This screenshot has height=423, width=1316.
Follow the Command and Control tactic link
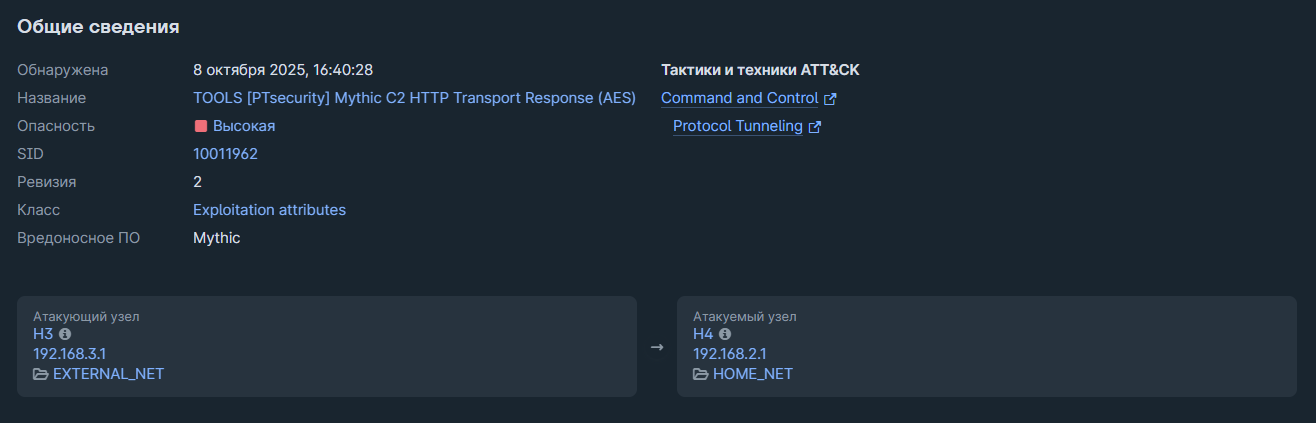739,98
